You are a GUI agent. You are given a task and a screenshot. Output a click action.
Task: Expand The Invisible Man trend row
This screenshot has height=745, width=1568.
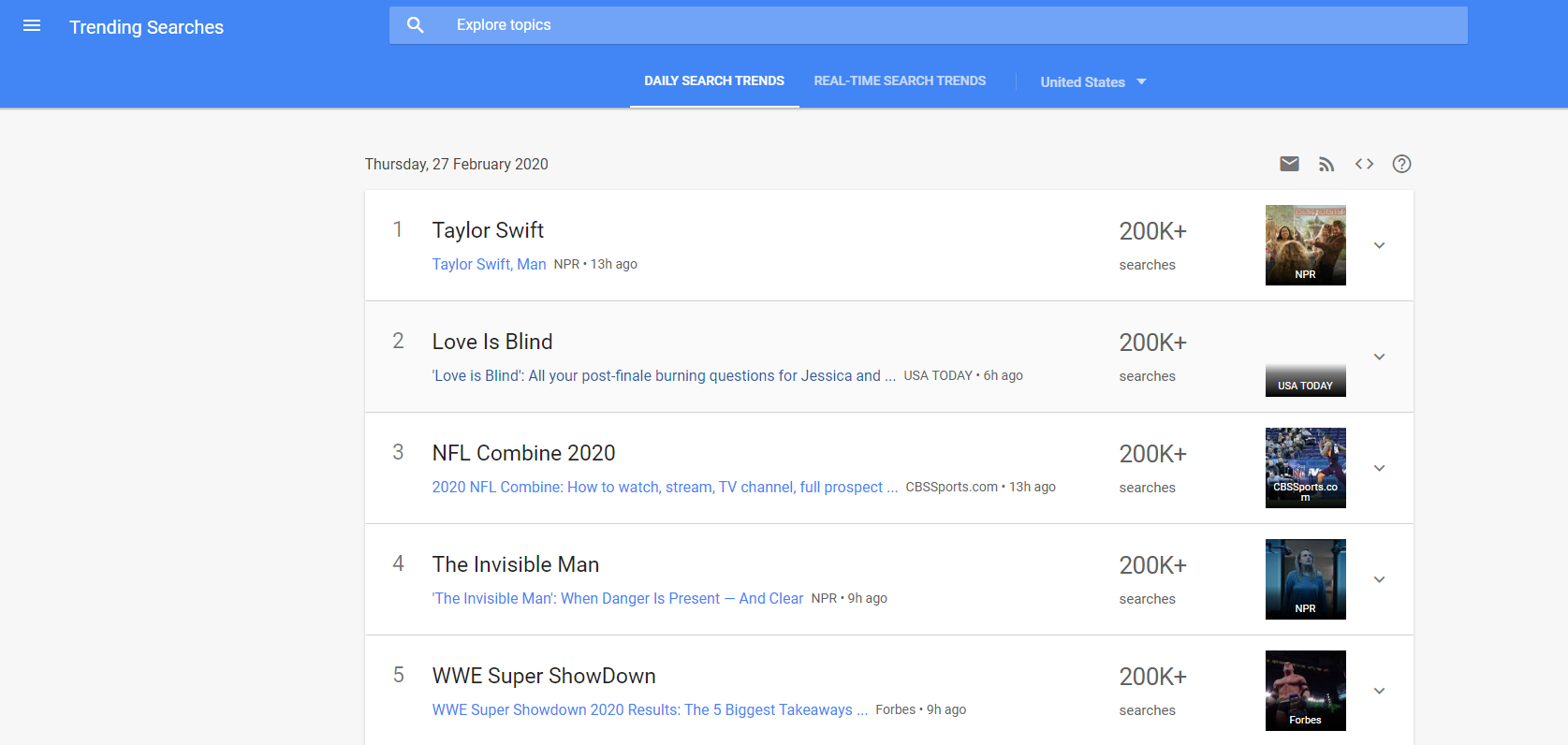coord(1379,579)
